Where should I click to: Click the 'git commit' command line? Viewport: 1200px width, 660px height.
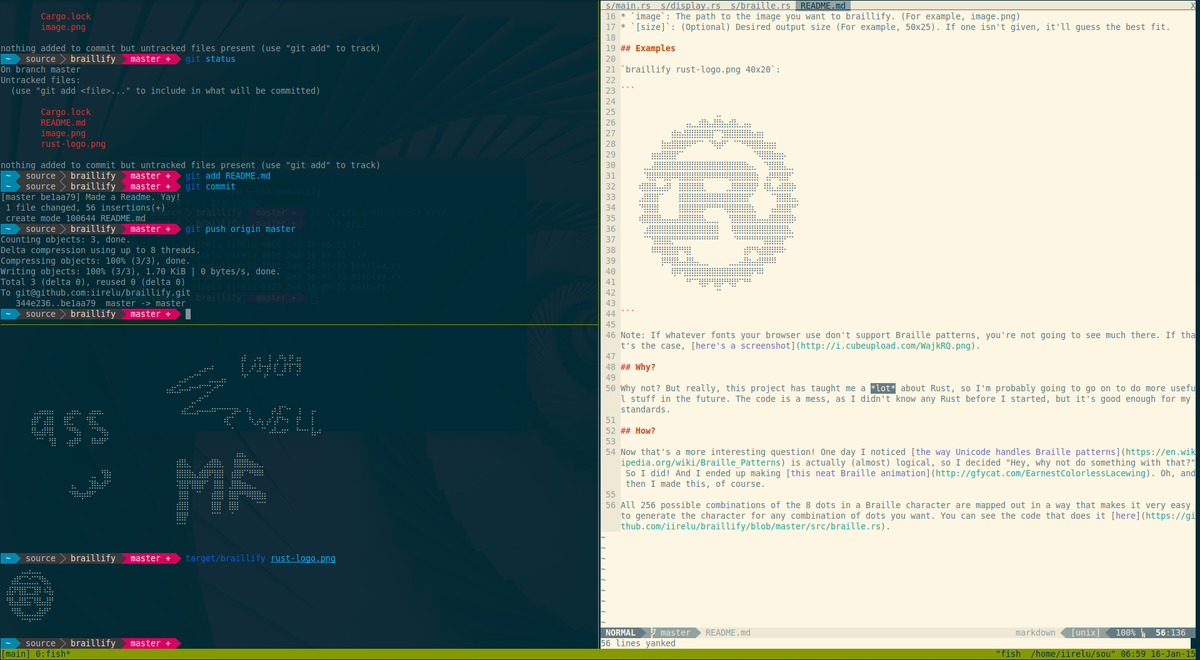click(210, 187)
